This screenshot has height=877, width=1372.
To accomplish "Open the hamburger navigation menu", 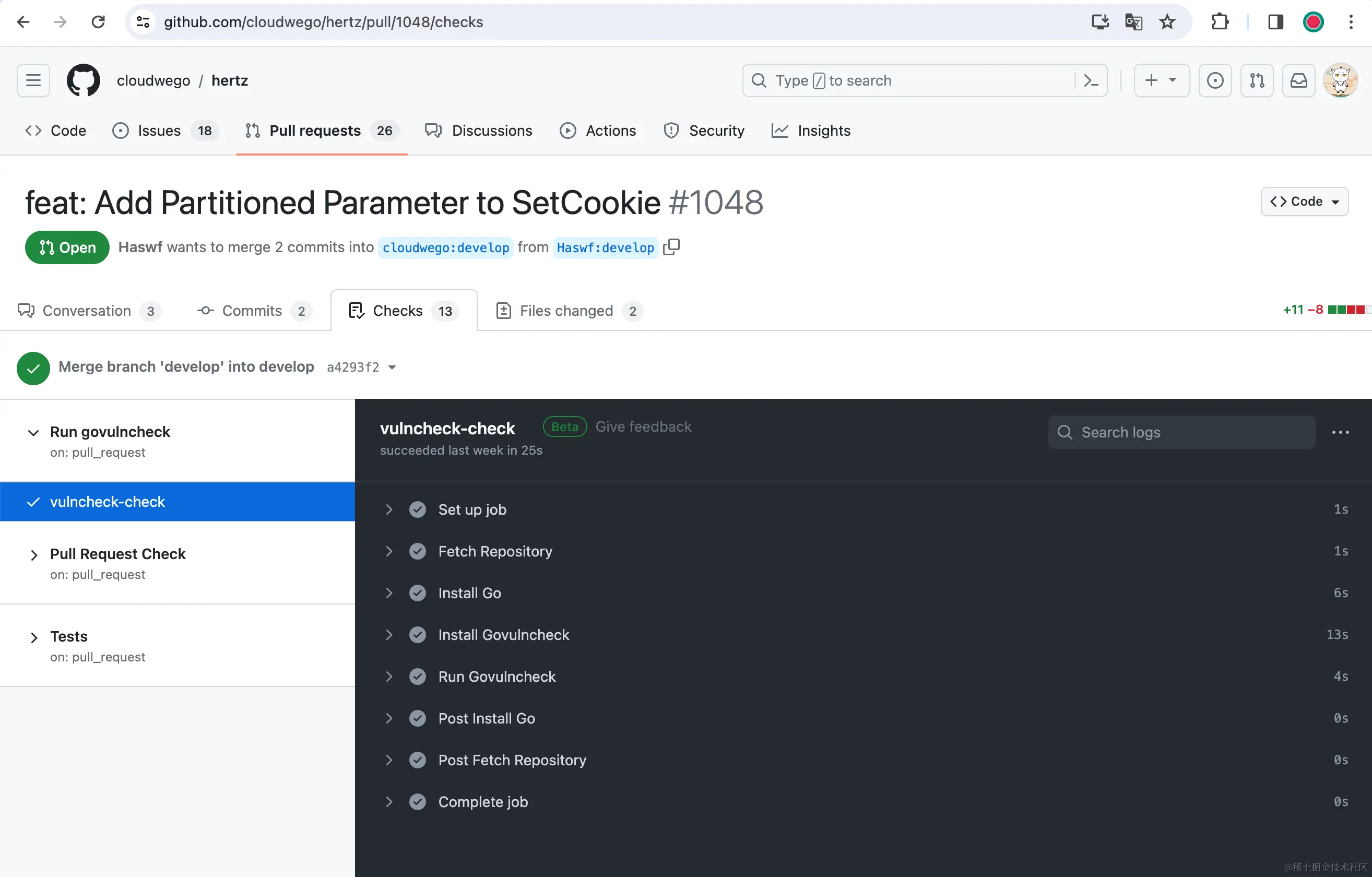I will point(33,80).
